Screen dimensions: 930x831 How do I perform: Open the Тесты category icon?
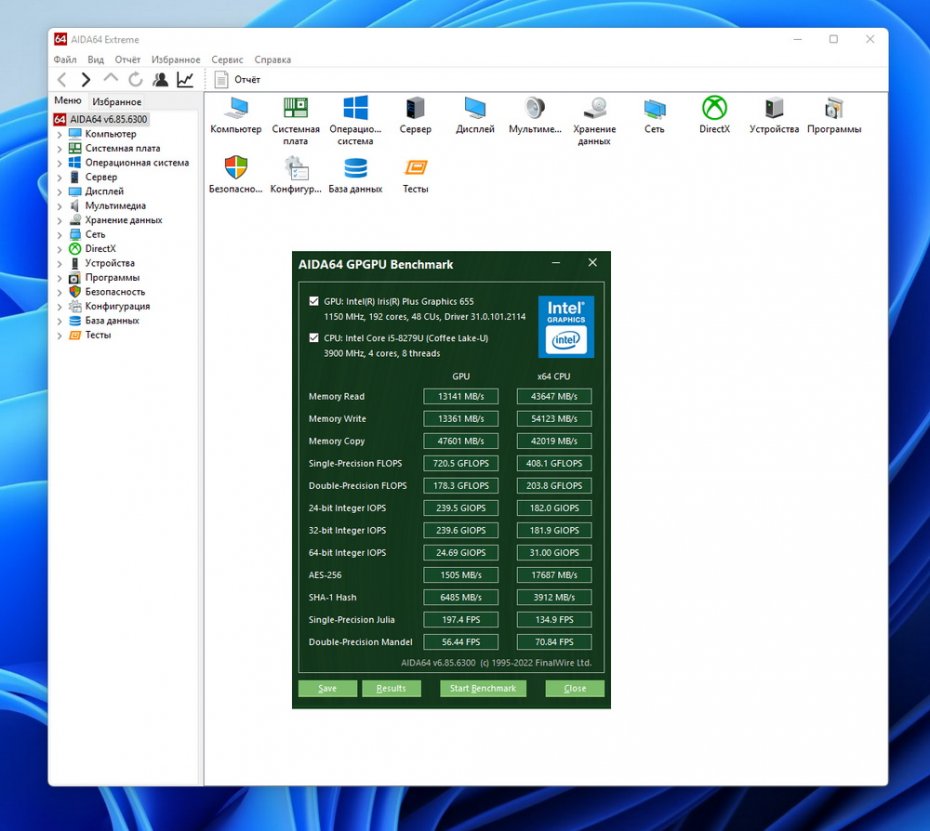pyautogui.click(x=415, y=169)
